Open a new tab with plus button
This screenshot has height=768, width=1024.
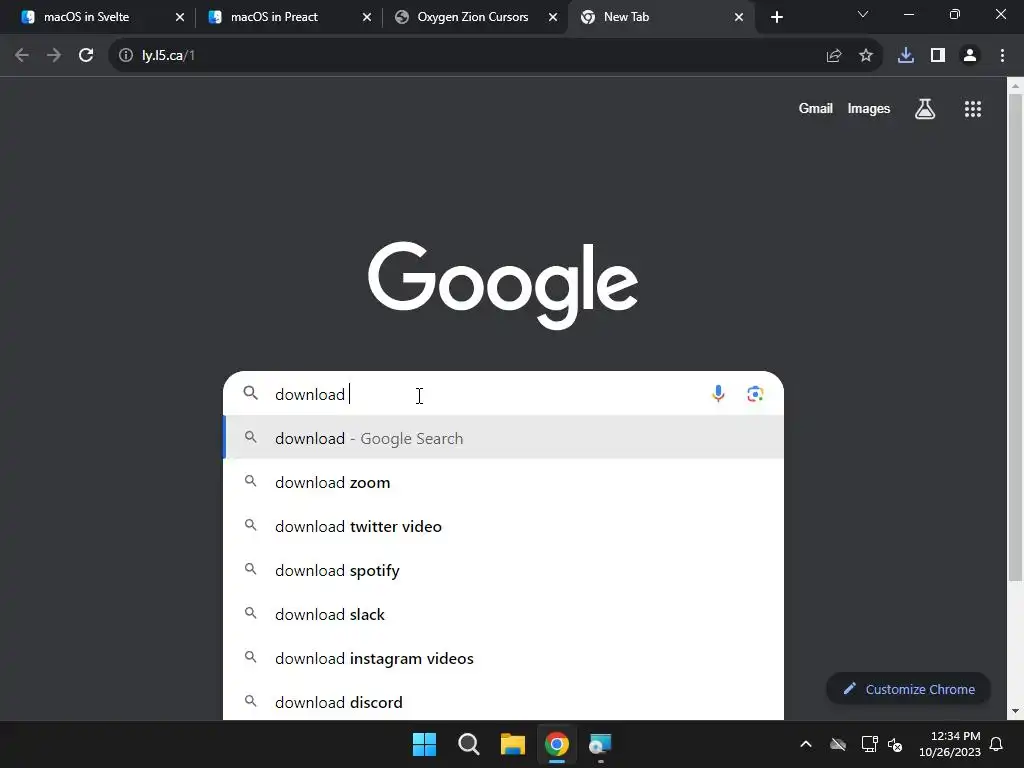pos(776,17)
